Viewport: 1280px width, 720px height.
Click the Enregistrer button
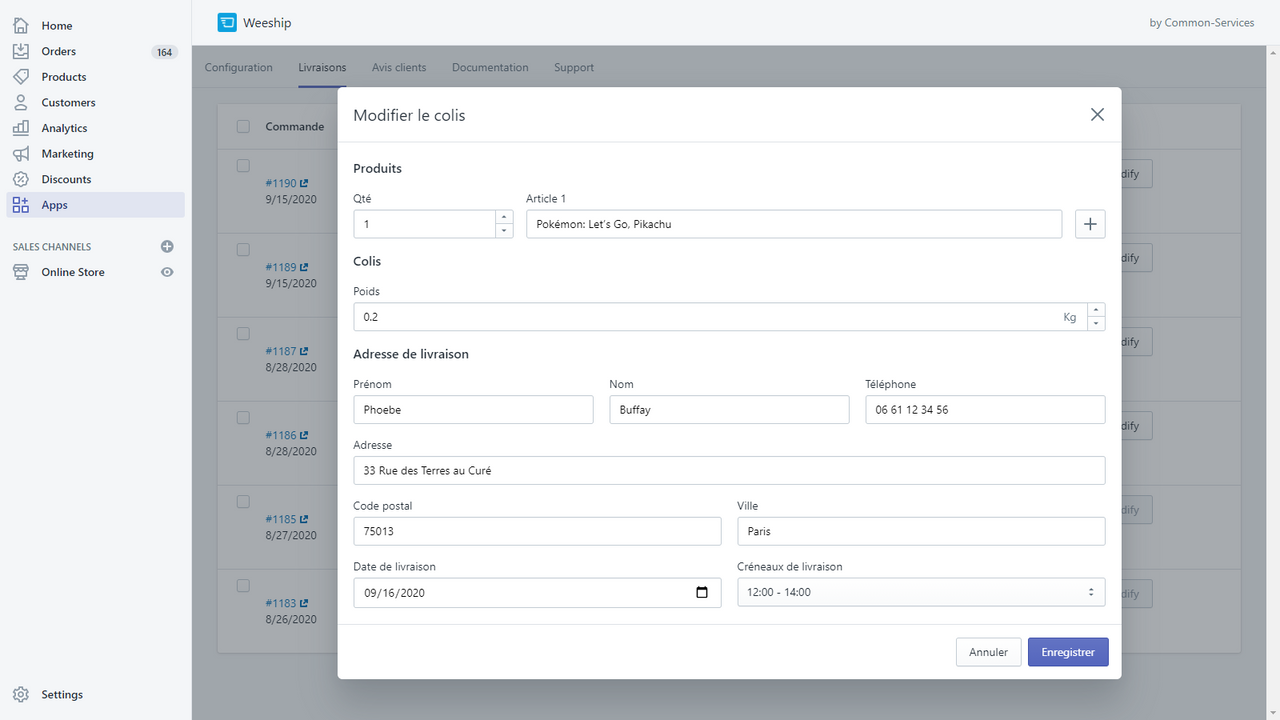click(x=1067, y=652)
